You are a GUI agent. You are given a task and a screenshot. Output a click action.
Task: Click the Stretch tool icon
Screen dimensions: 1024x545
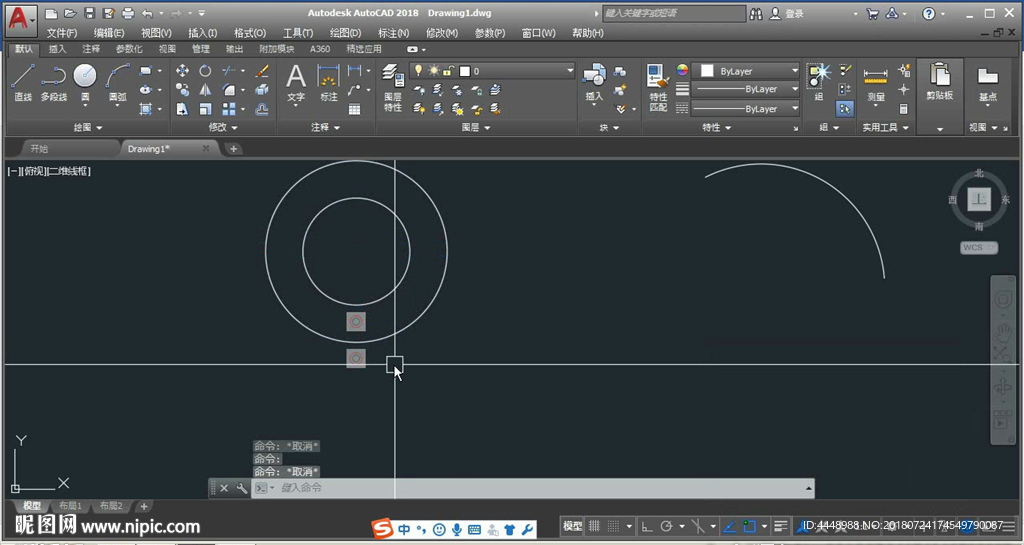click(x=182, y=109)
